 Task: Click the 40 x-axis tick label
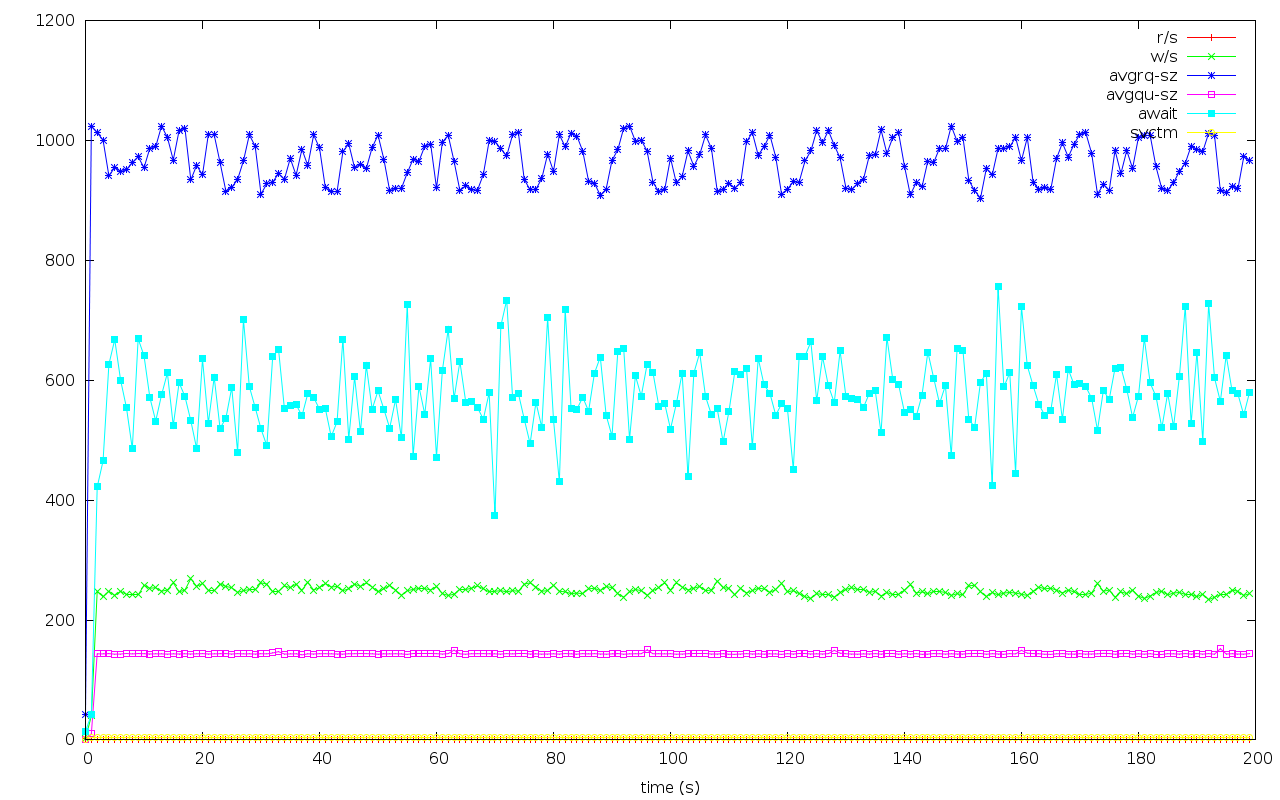coord(320,759)
